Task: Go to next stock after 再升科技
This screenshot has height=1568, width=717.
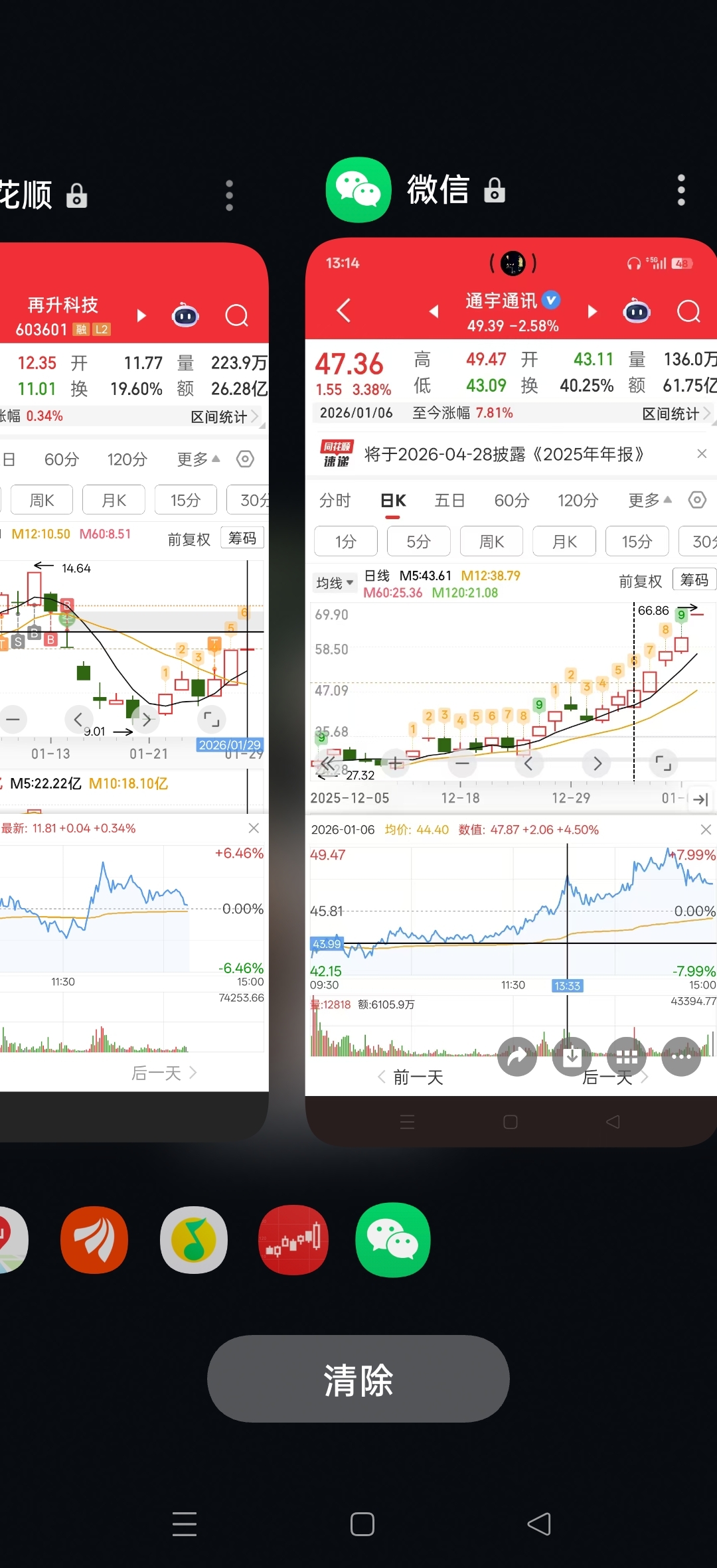Action: point(141,315)
